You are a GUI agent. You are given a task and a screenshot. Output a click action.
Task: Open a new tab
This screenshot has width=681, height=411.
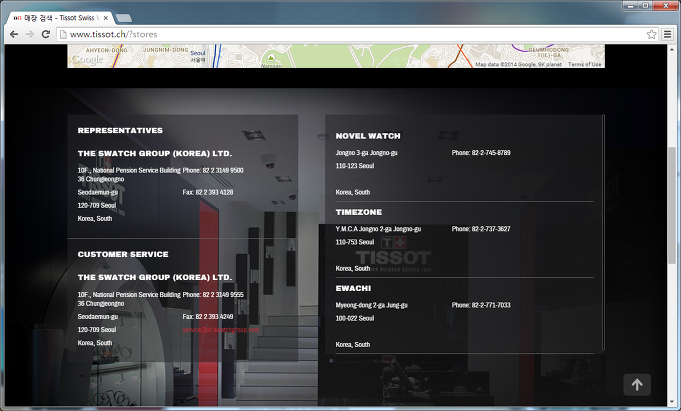pos(124,18)
